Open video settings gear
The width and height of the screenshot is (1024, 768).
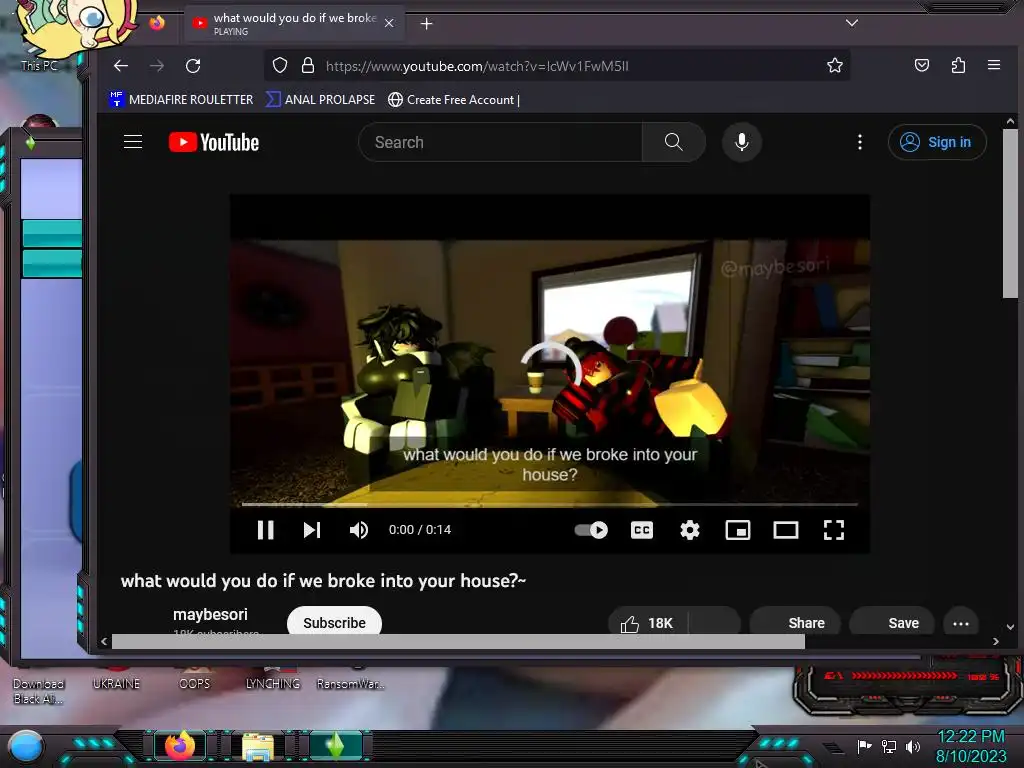(x=690, y=530)
